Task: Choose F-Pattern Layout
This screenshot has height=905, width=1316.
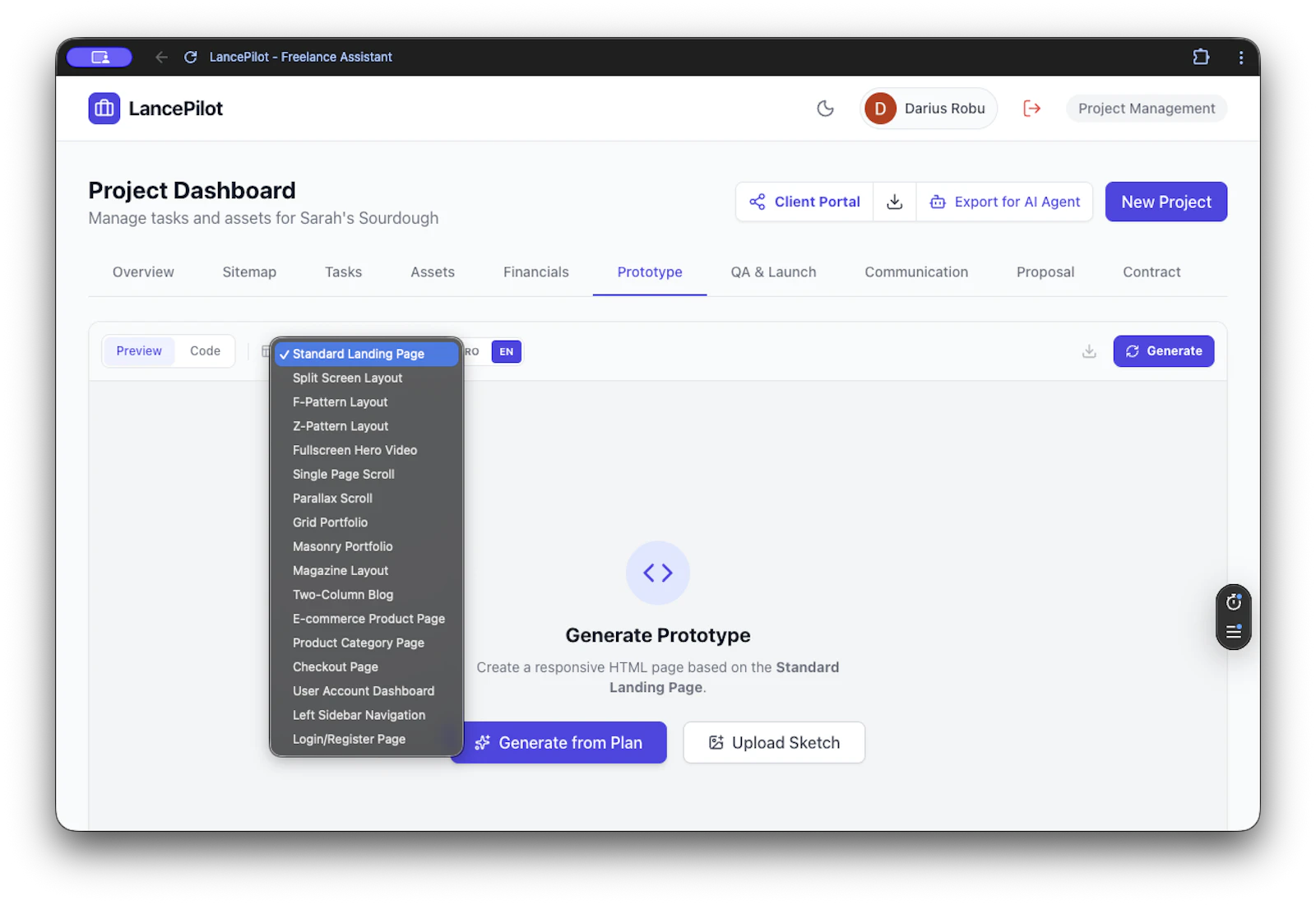Action: point(366,402)
